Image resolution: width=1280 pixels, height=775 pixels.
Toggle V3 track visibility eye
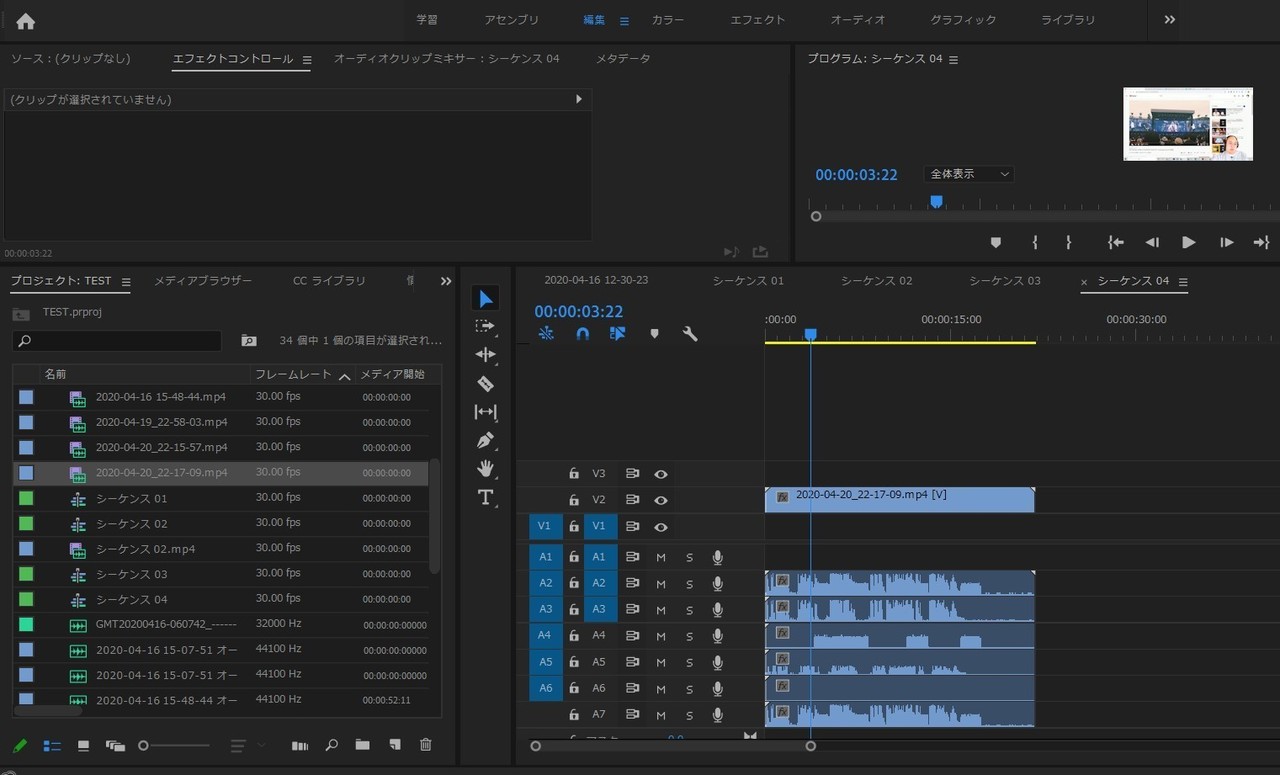point(661,474)
